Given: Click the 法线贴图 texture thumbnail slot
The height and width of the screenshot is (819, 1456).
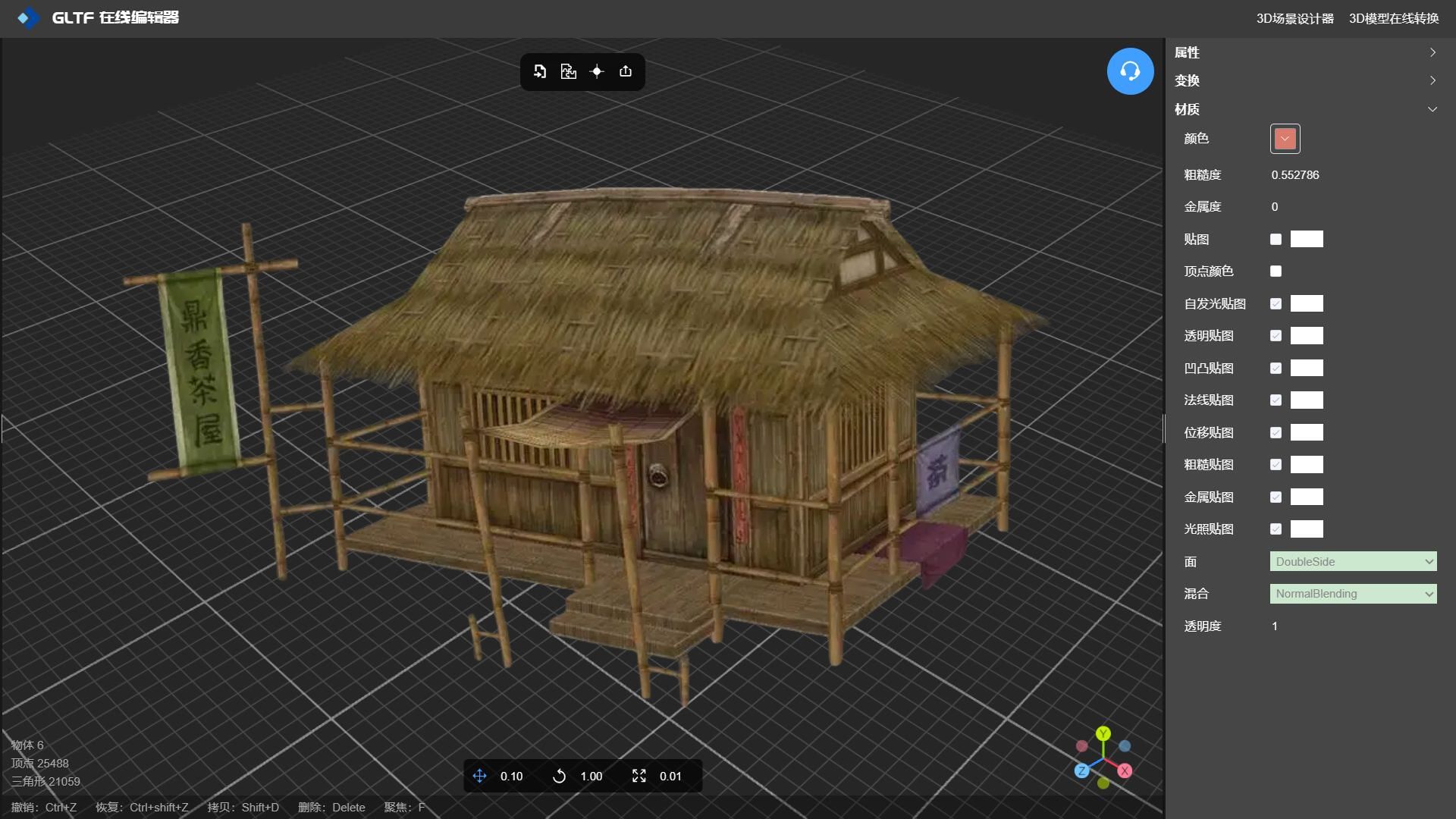Looking at the screenshot, I should [x=1307, y=400].
